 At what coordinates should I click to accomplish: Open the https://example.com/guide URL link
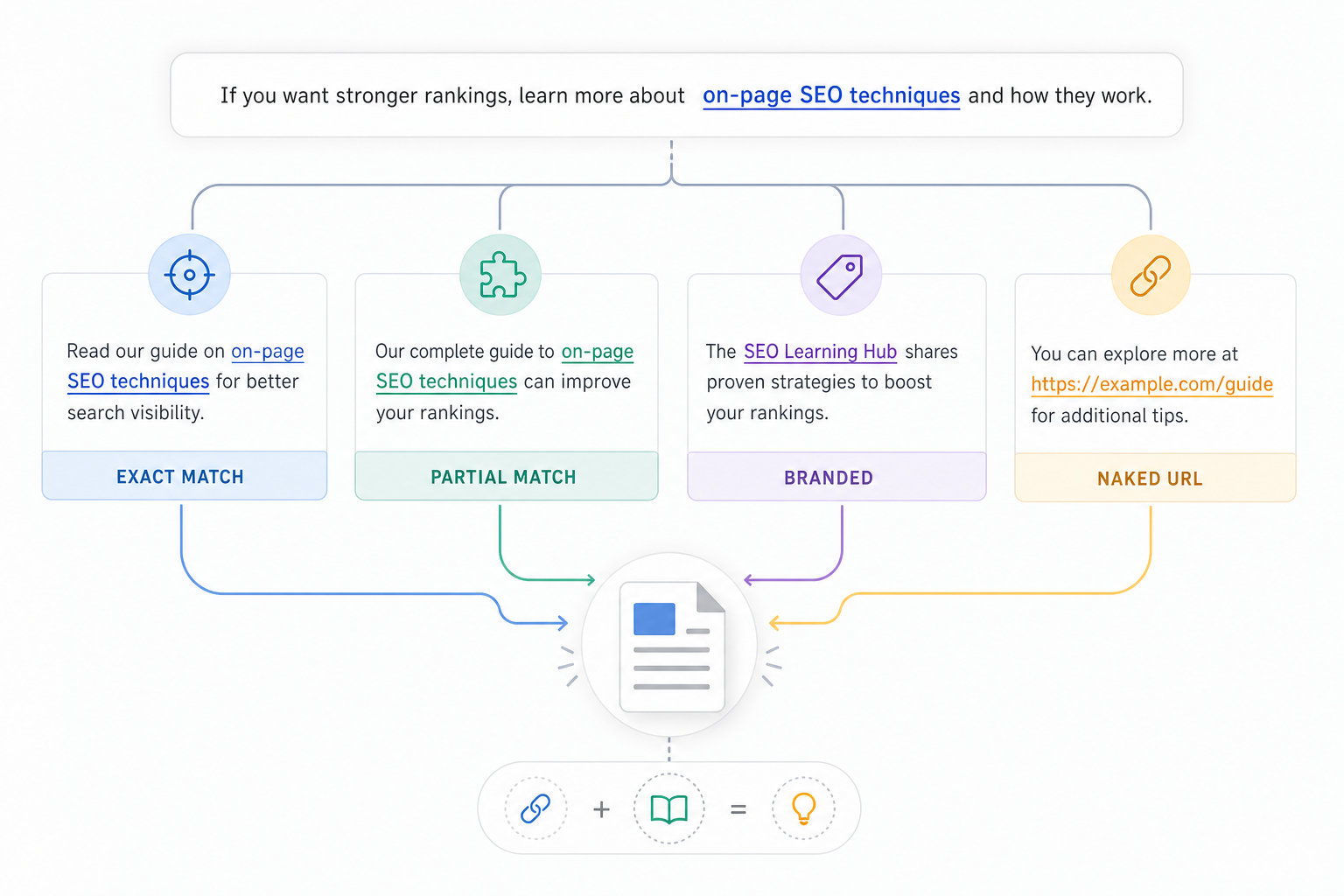click(x=1151, y=384)
